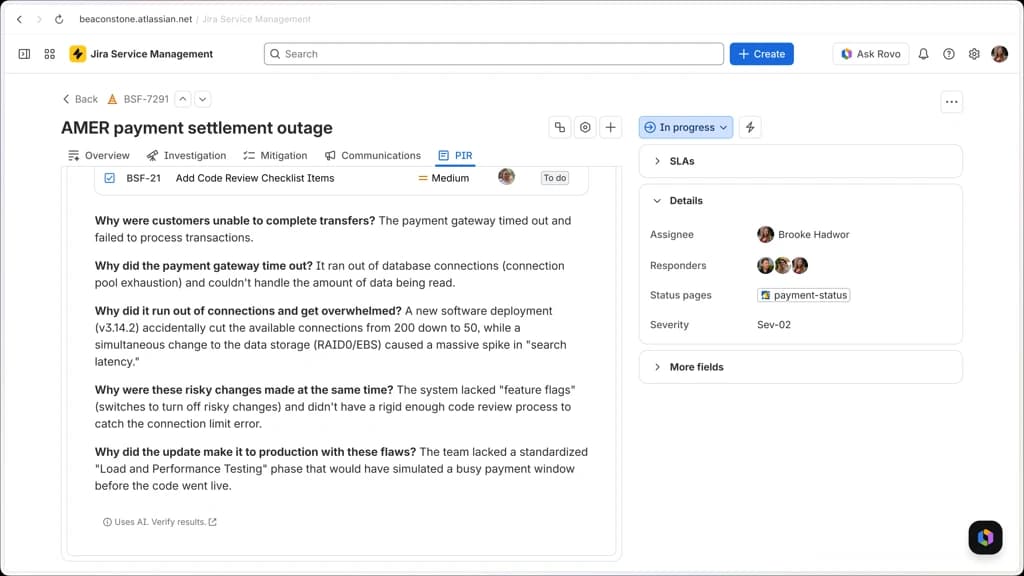Viewport: 1024px width, 576px height.
Task: Click the payment-status page icon
Action: tap(765, 295)
